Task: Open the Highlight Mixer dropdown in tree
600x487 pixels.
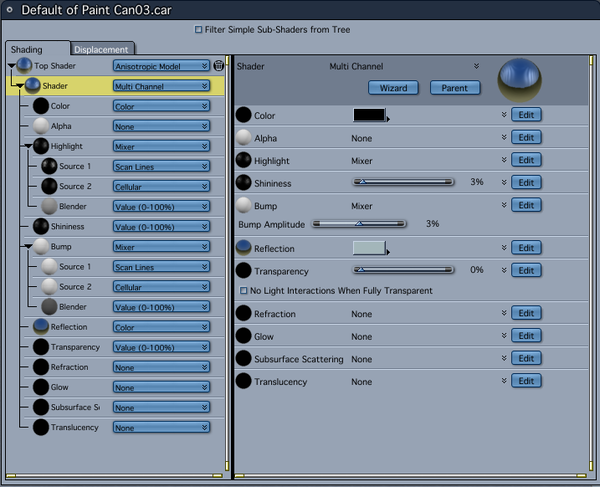Action: pos(161,146)
